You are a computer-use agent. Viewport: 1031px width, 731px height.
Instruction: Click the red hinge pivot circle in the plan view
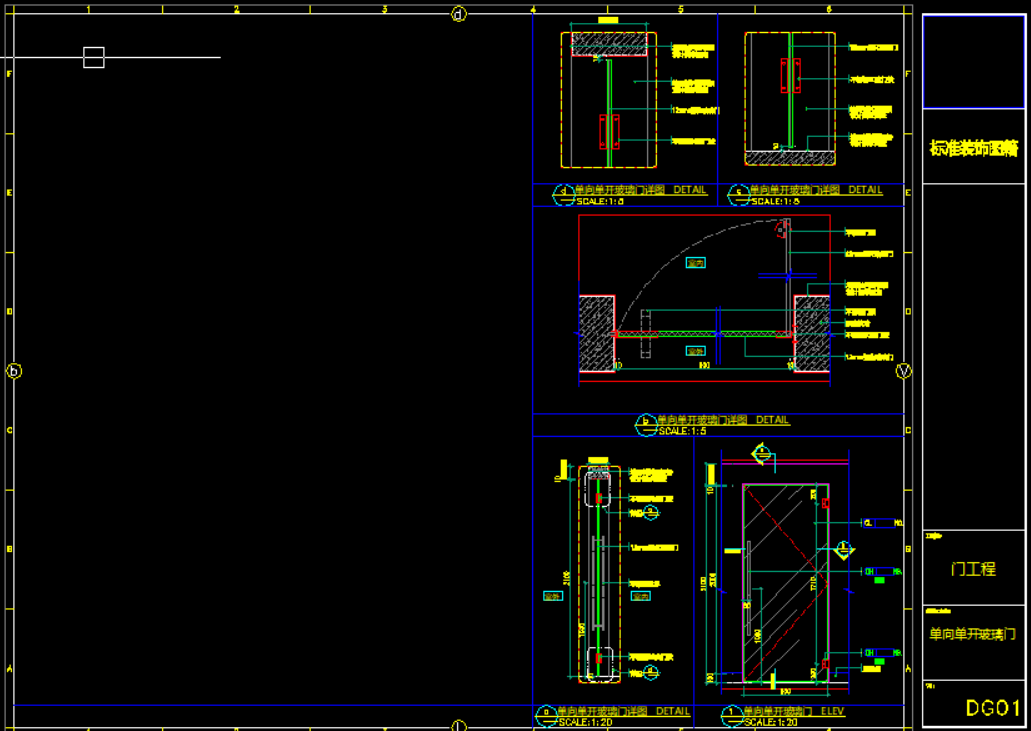pos(781,230)
